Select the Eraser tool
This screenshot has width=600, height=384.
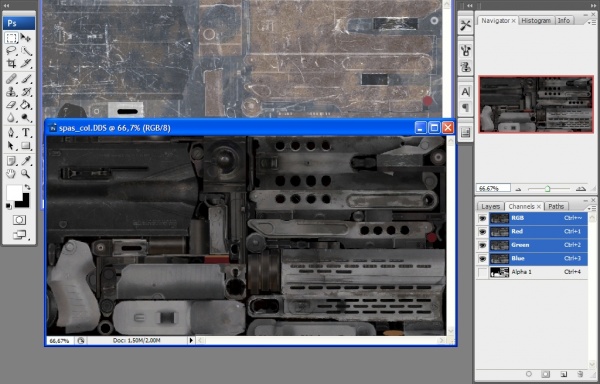[11, 105]
